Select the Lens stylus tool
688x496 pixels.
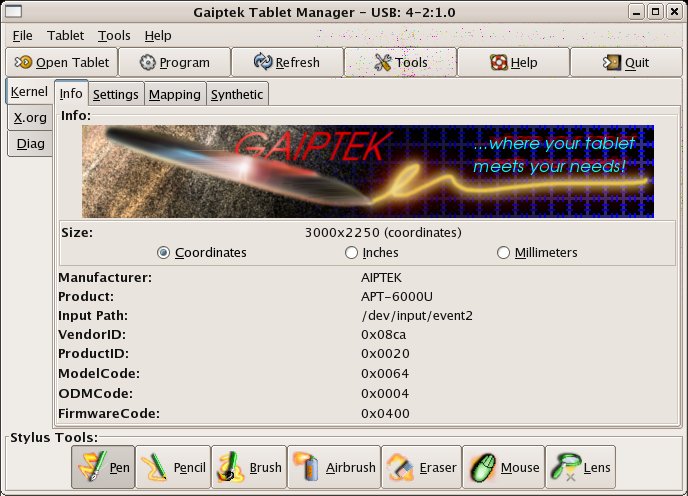[580, 467]
